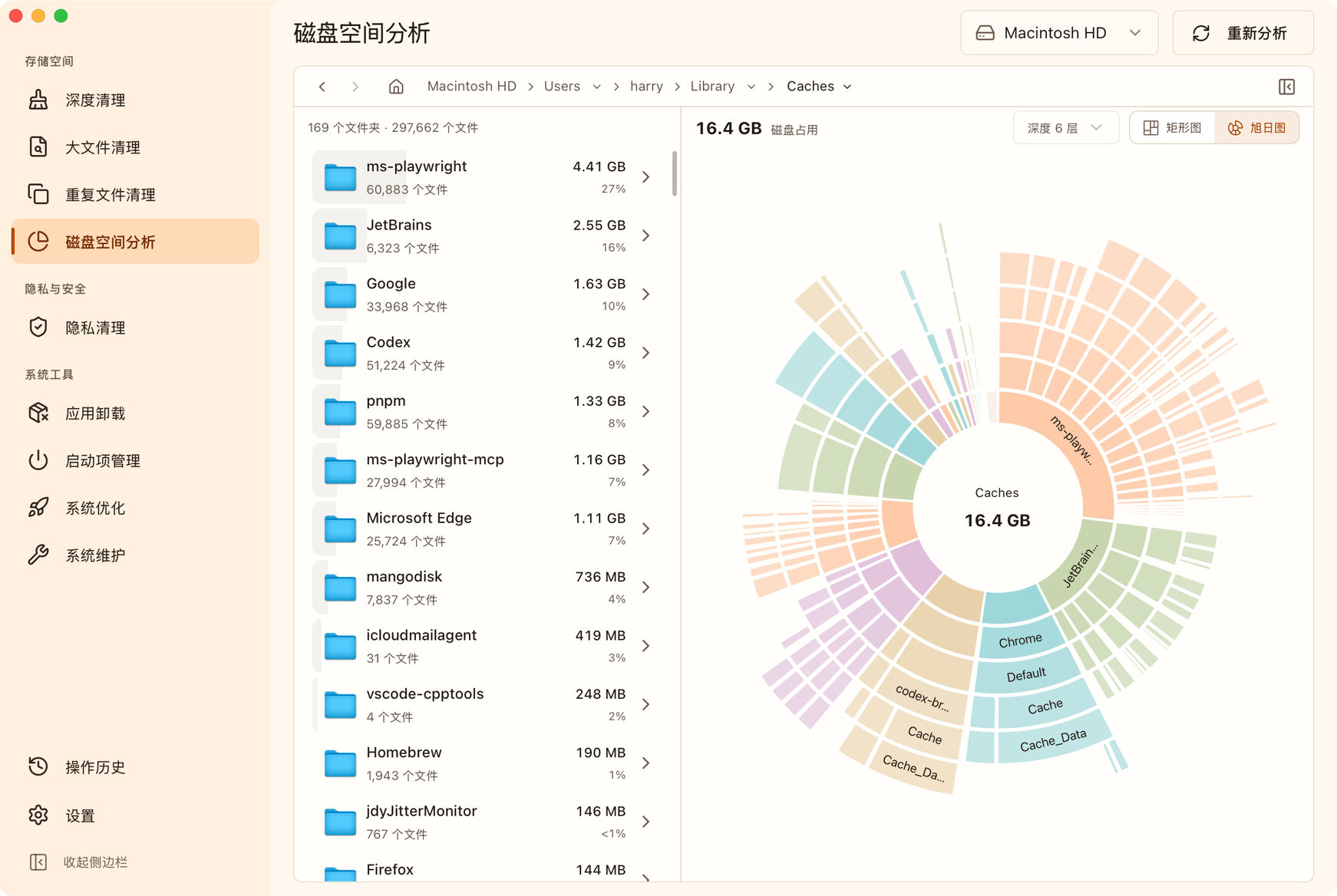Open the Macintosh HD disk dropdown
1337x896 pixels.
(1059, 33)
